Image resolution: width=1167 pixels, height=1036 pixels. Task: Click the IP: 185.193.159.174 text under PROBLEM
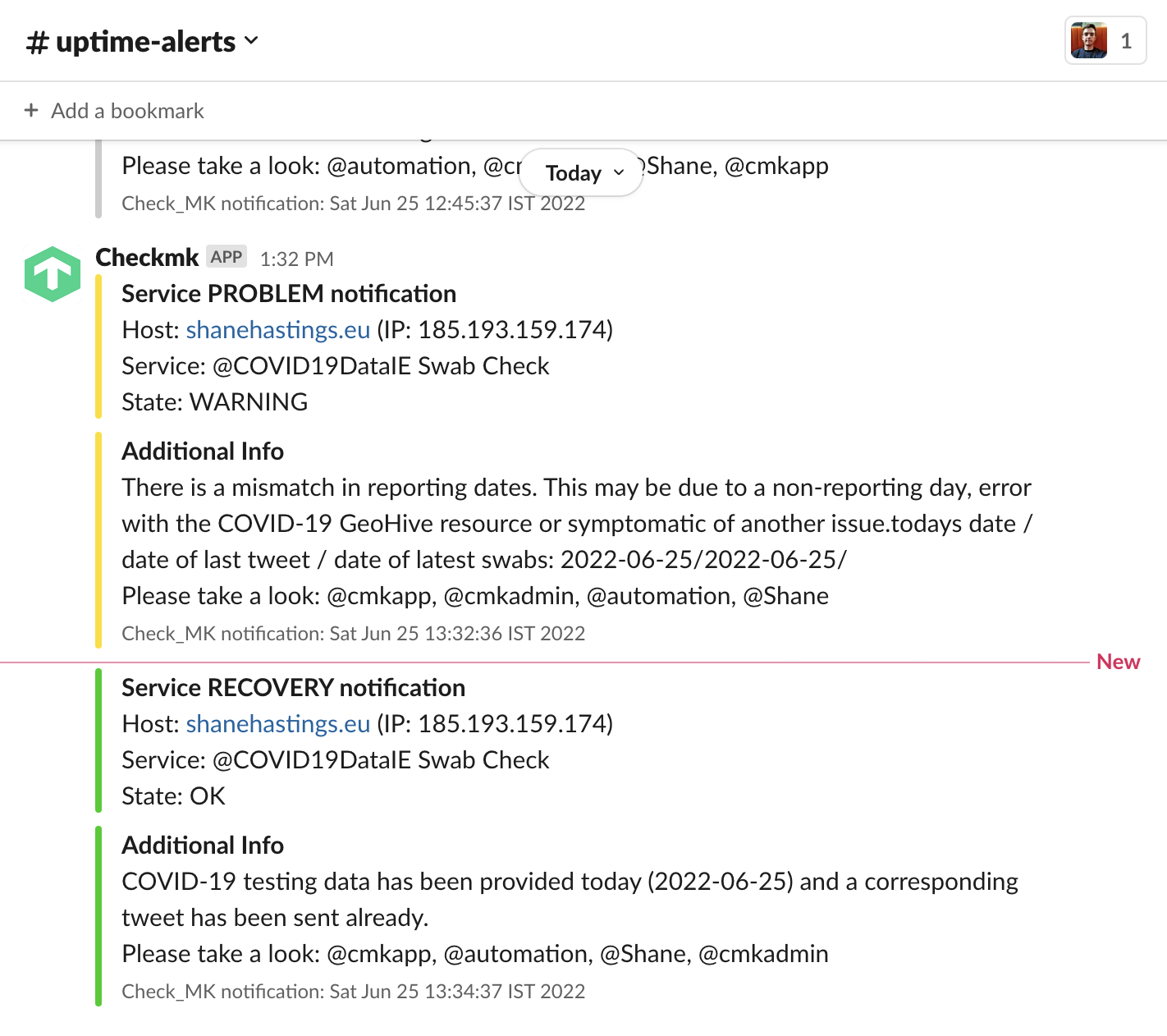[x=495, y=330]
